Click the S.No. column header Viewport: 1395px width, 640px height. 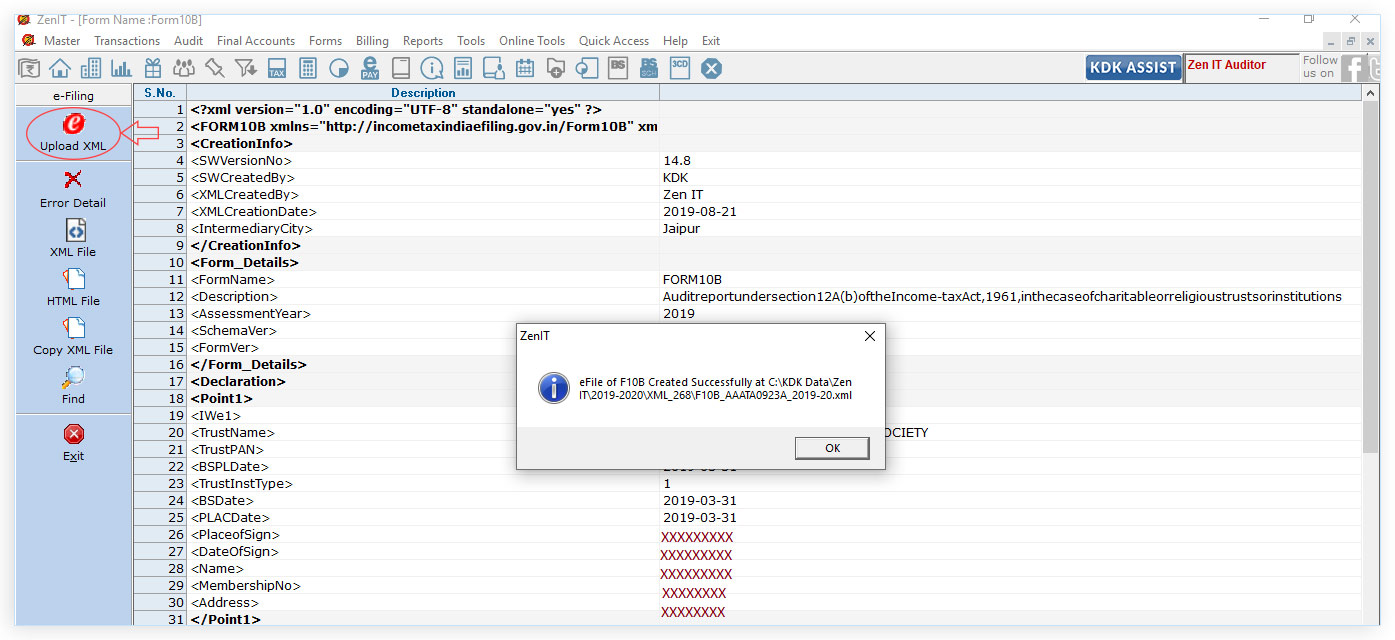pyautogui.click(x=160, y=93)
